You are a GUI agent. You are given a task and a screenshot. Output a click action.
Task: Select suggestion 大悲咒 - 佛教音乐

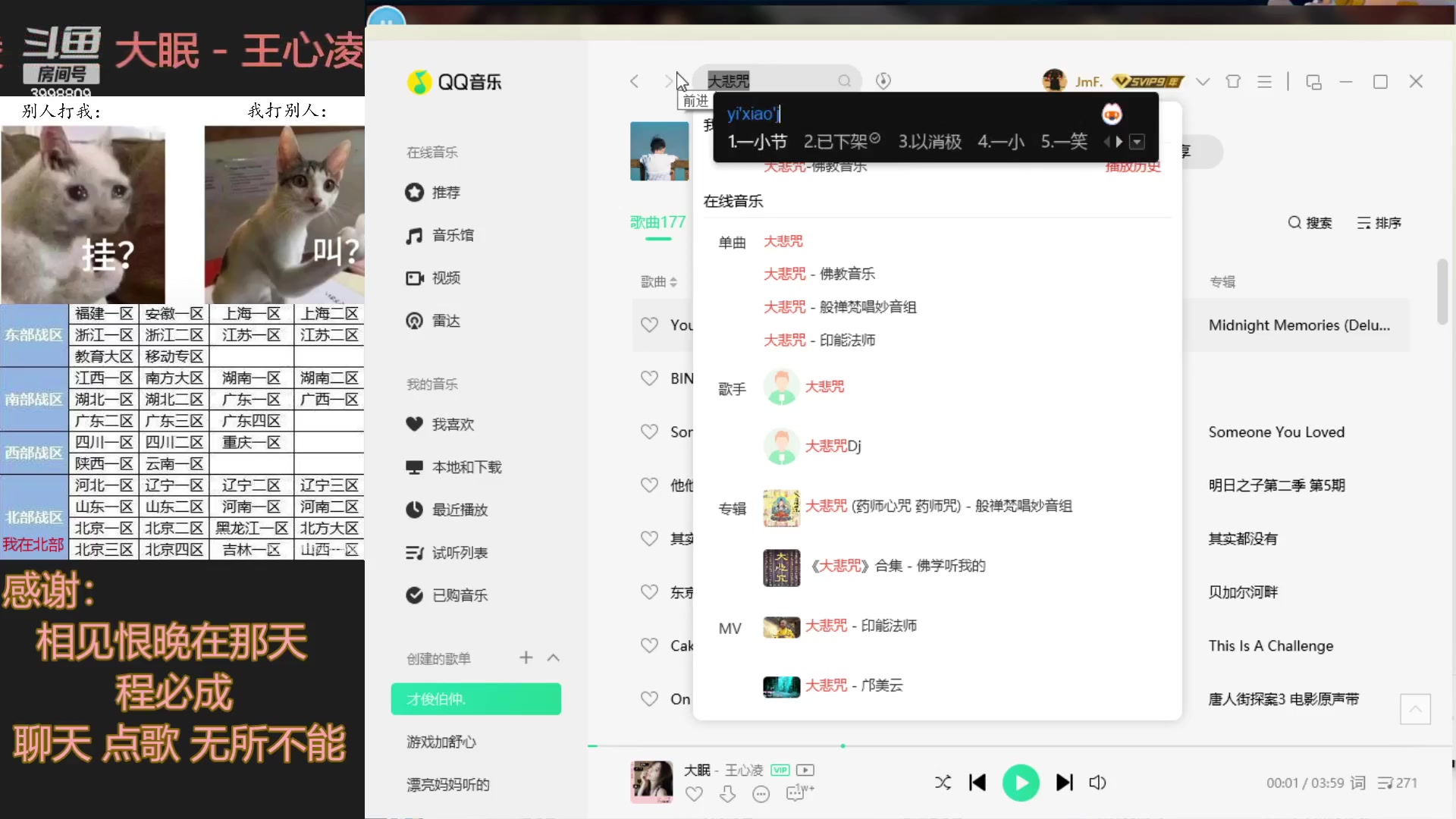(x=819, y=274)
